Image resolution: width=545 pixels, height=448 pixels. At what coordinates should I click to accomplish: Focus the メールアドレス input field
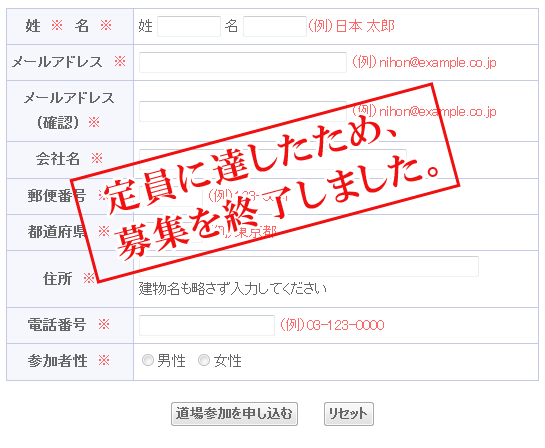pos(243,62)
